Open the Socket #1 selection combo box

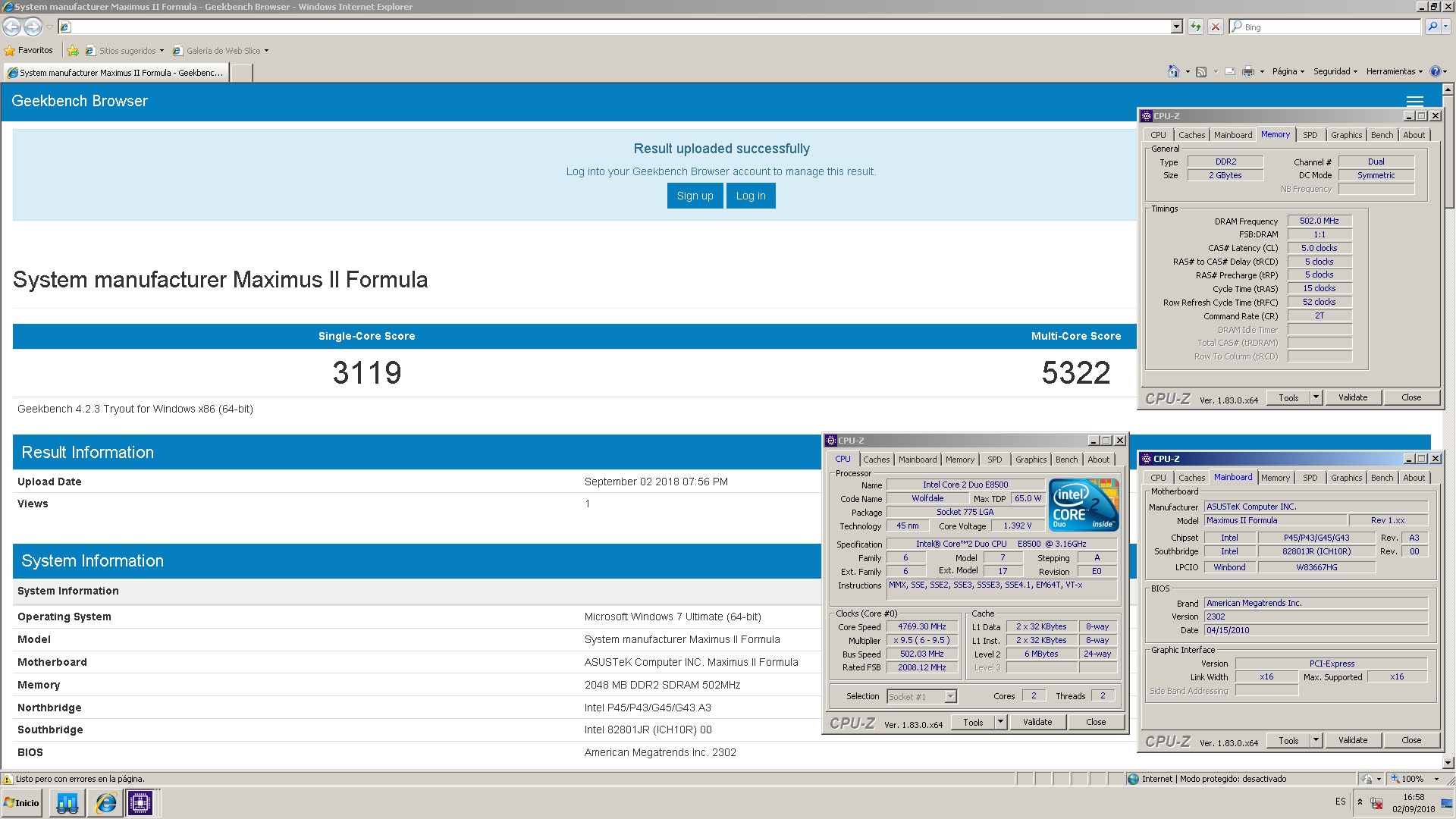[x=921, y=696]
